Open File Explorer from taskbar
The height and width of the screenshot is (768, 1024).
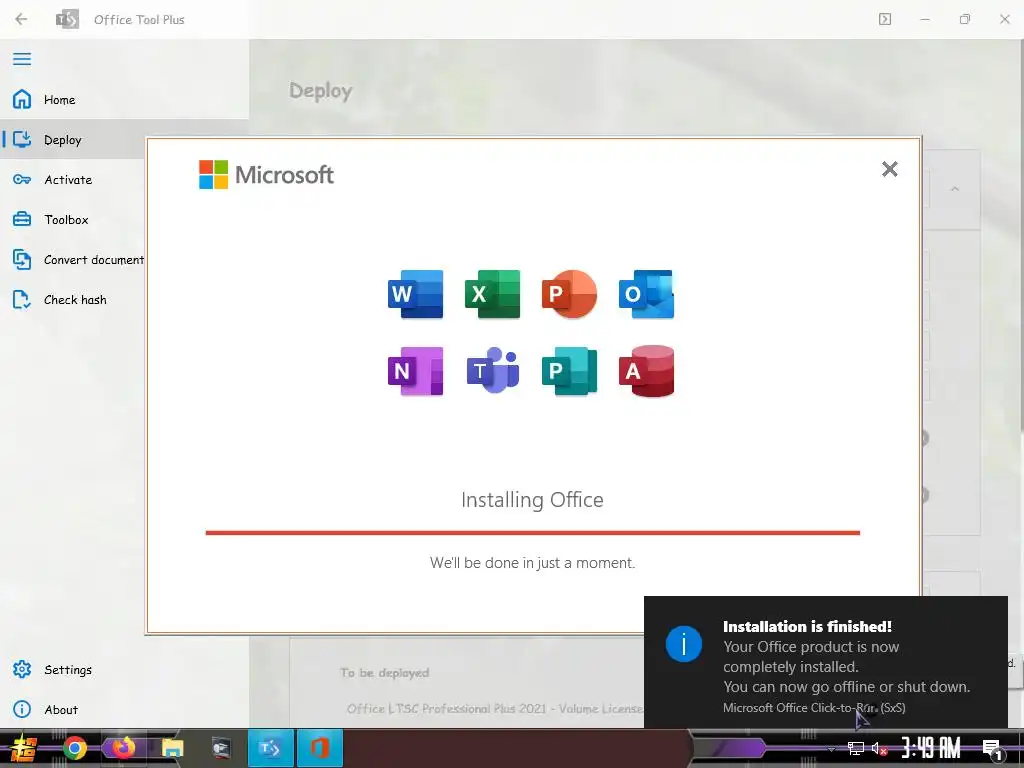pyautogui.click(x=172, y=748)
